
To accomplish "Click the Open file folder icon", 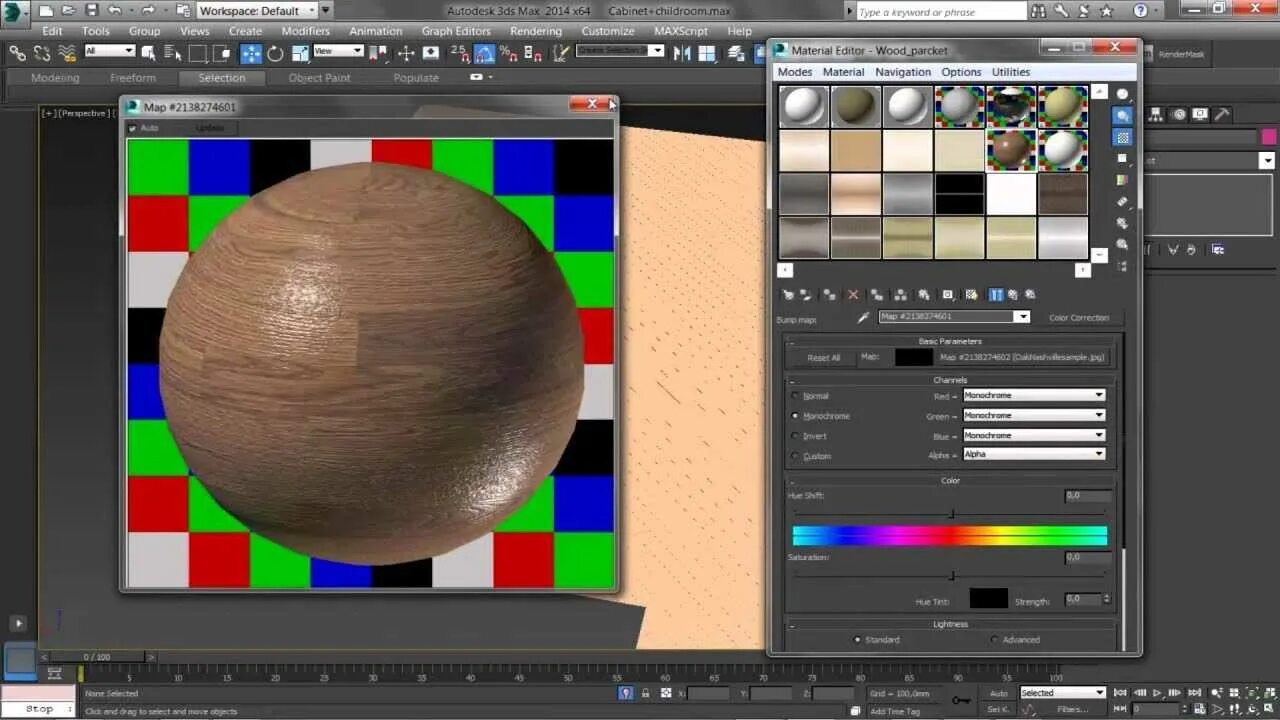I will pyautogui.click(x=68, y=10).
